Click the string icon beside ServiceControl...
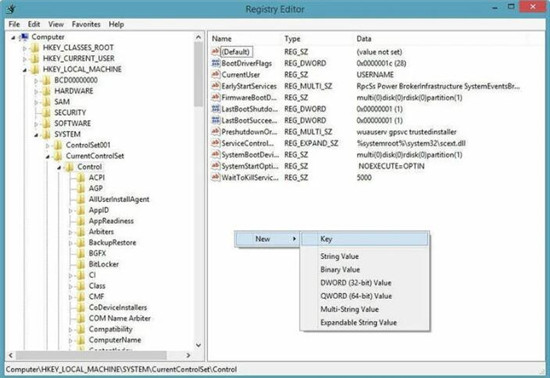 tap(216, 143)
